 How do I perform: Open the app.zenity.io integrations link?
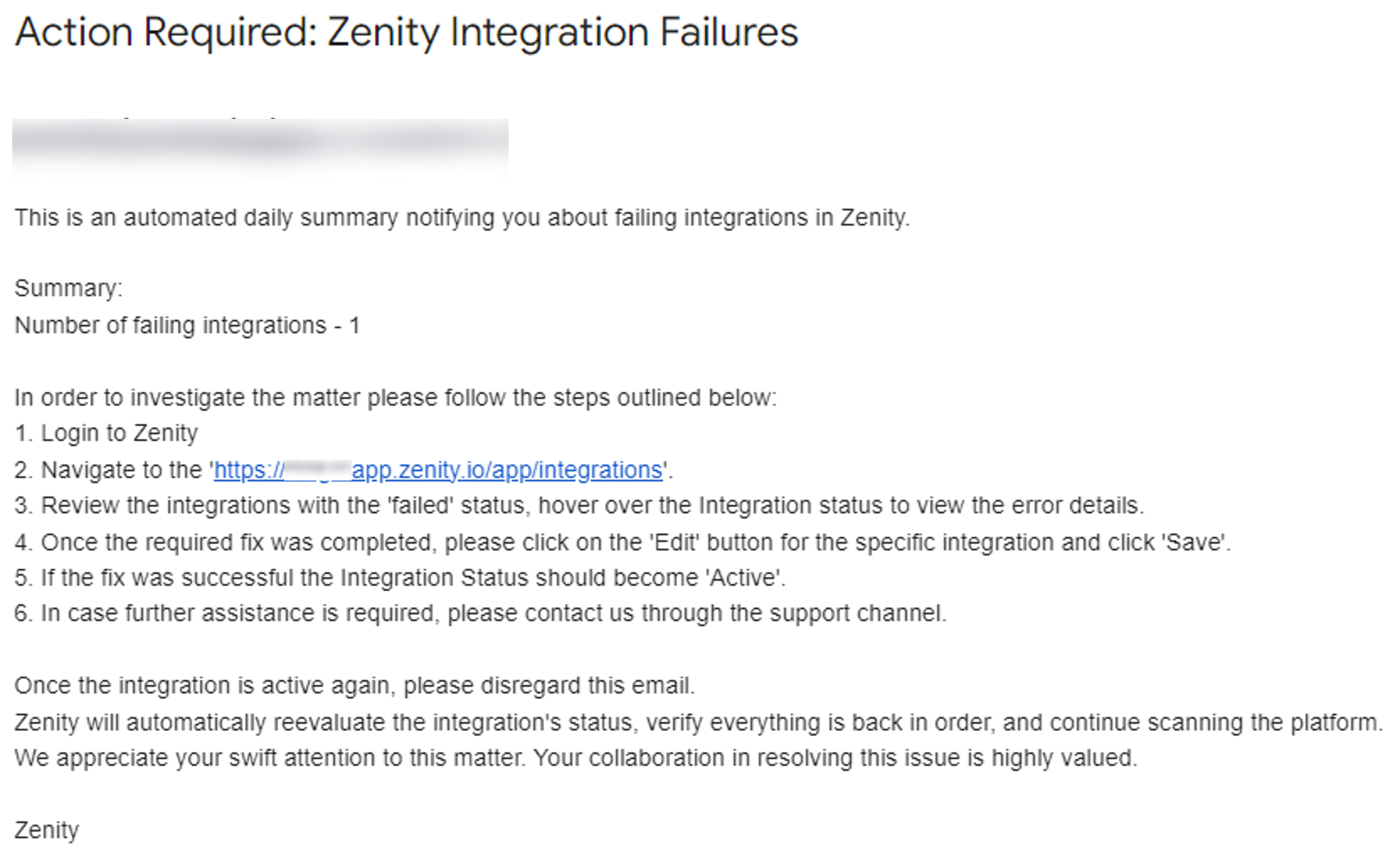point(506,470)
